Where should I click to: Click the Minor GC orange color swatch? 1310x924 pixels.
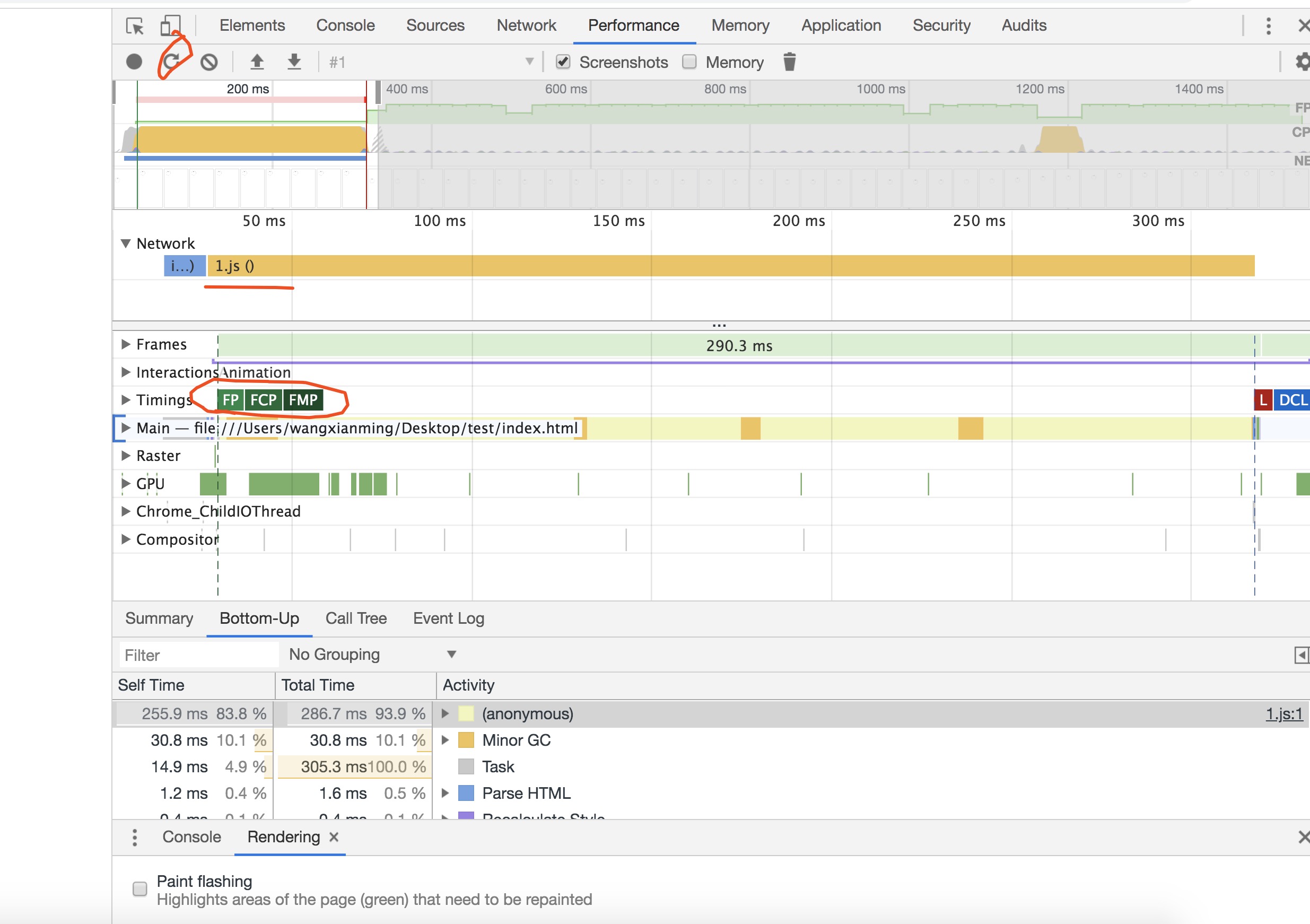[x=466, y=740]
